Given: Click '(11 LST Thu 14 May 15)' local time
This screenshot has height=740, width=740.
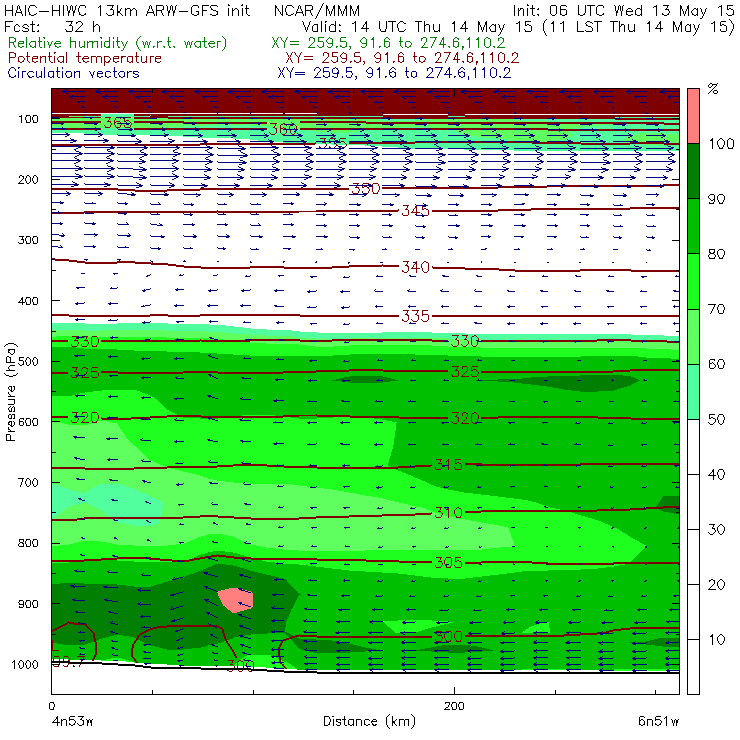Looking at the screenshot, I should (639, 26).
